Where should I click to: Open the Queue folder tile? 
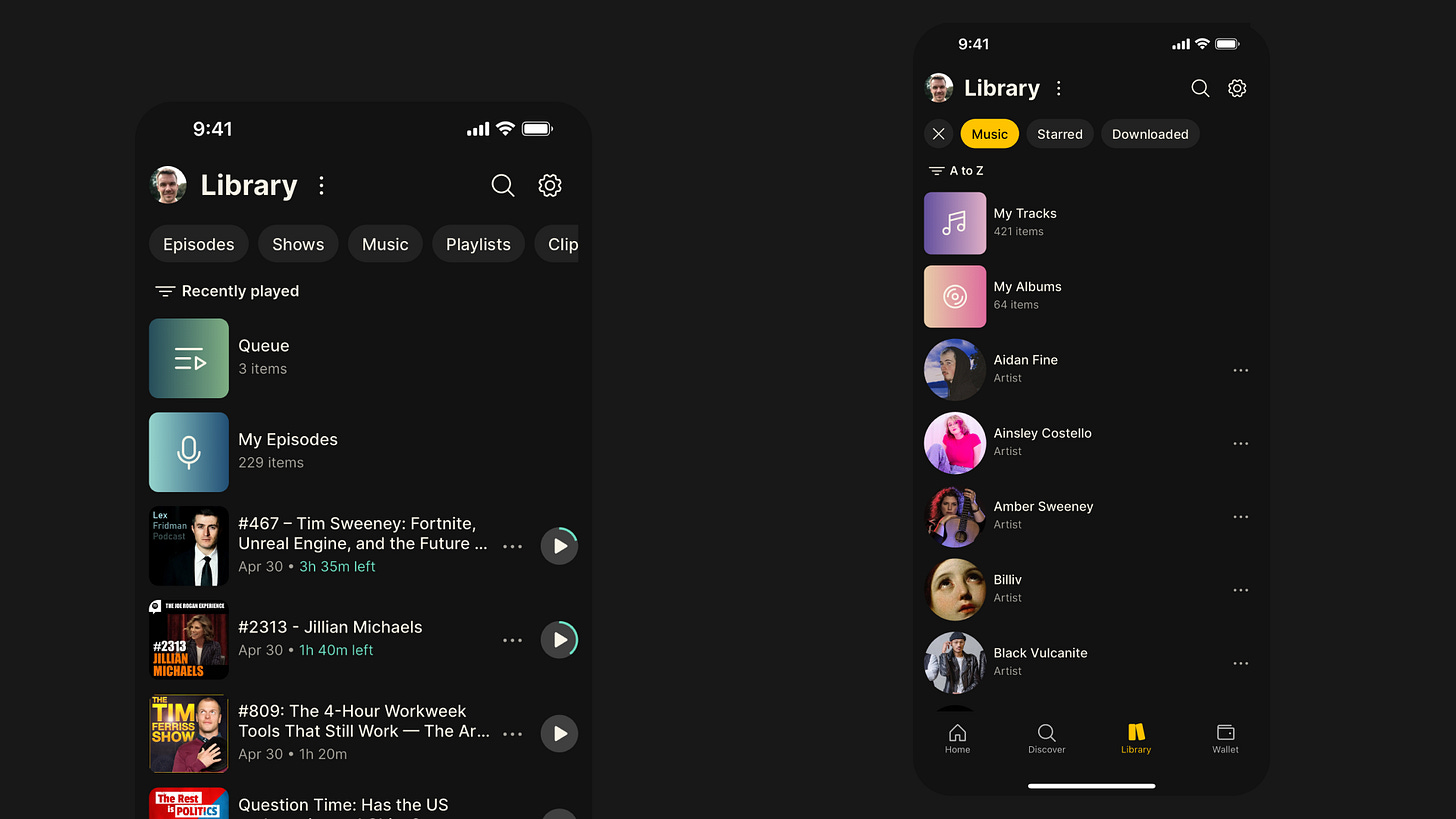click(x=189, y=358)
